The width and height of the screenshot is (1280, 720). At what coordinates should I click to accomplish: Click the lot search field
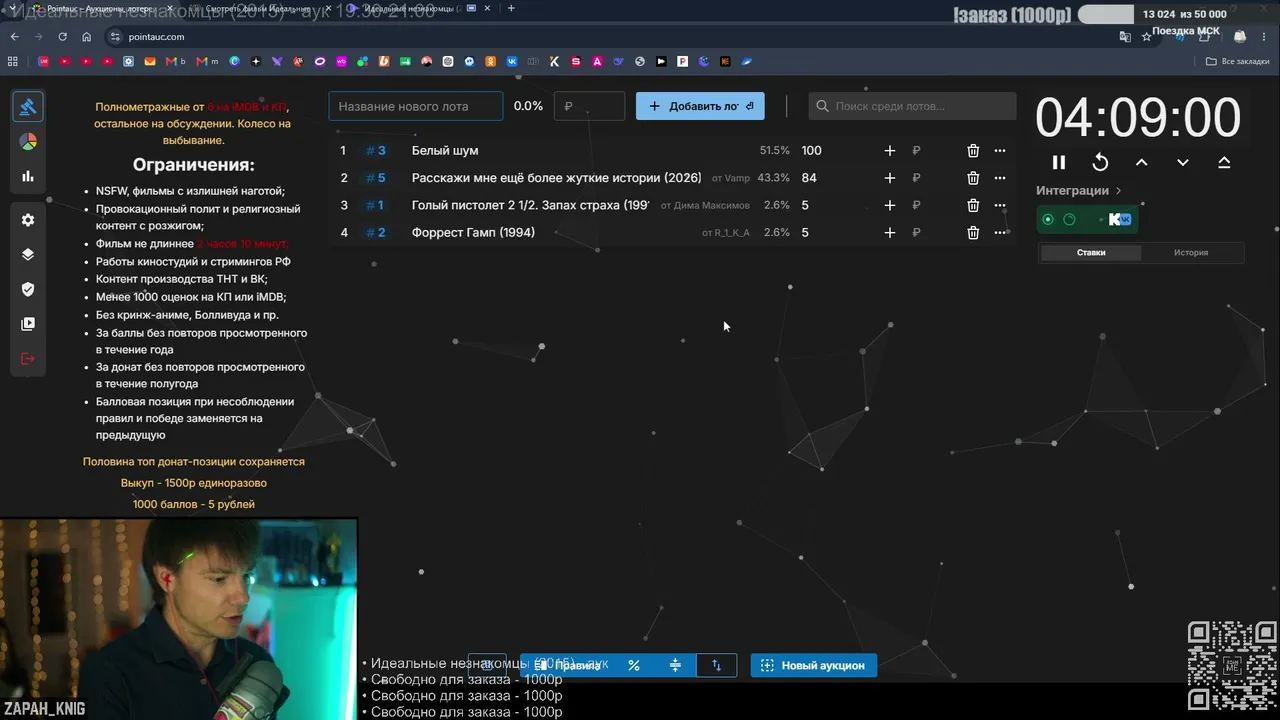point(912,106)
